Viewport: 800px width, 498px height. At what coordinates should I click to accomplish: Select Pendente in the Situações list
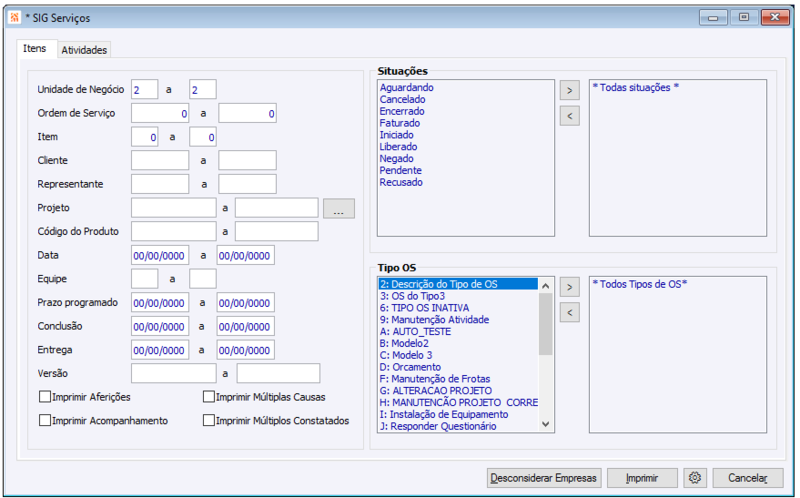[401, 170]
